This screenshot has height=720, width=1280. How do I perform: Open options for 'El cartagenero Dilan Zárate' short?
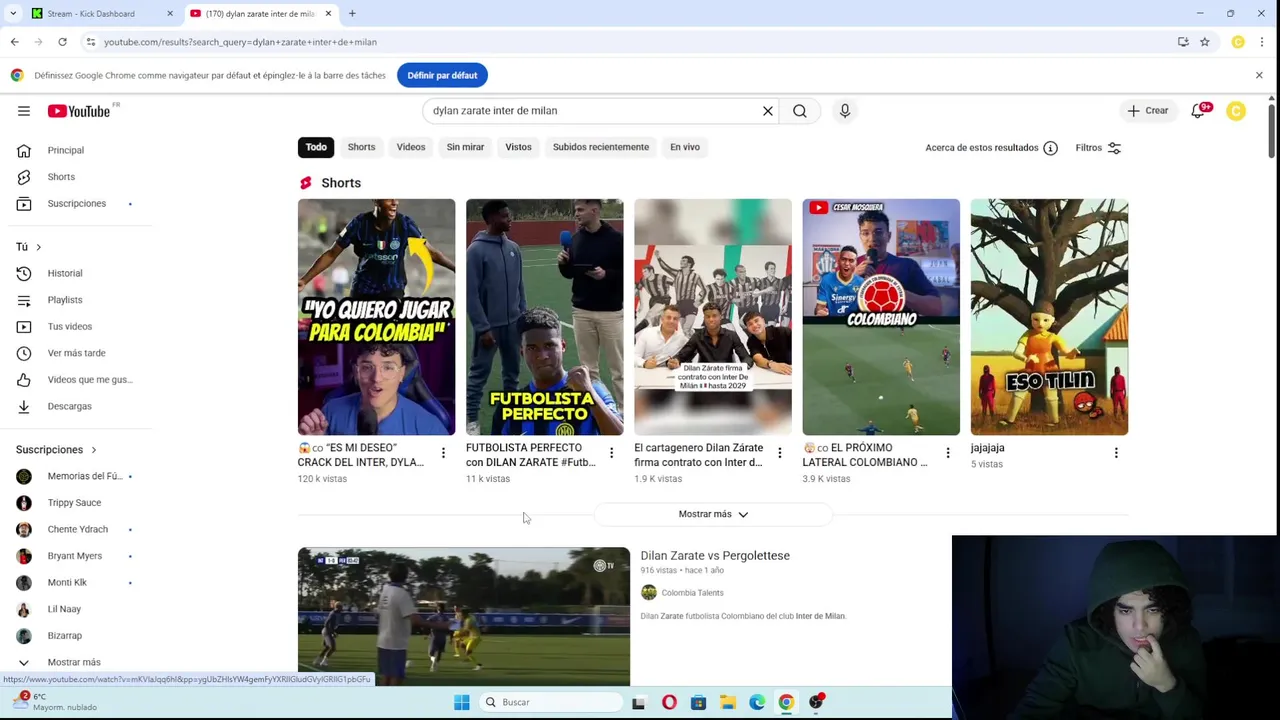(x=780, y=453)
